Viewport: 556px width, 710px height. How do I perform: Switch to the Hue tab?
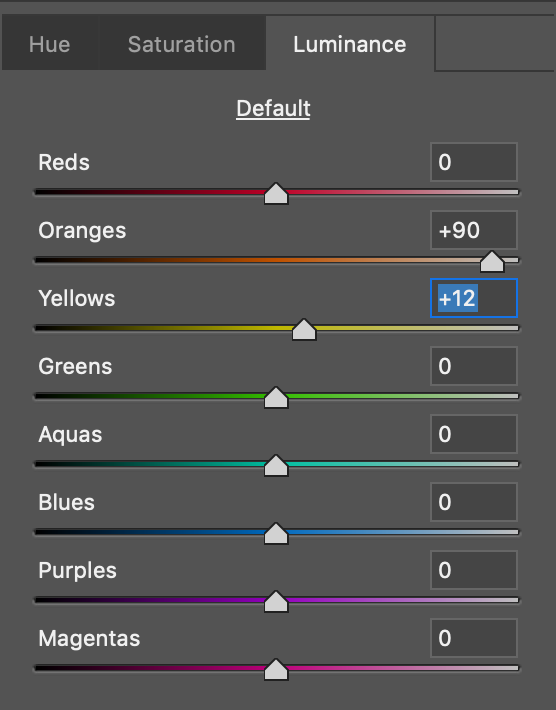(x=50, y=43)
